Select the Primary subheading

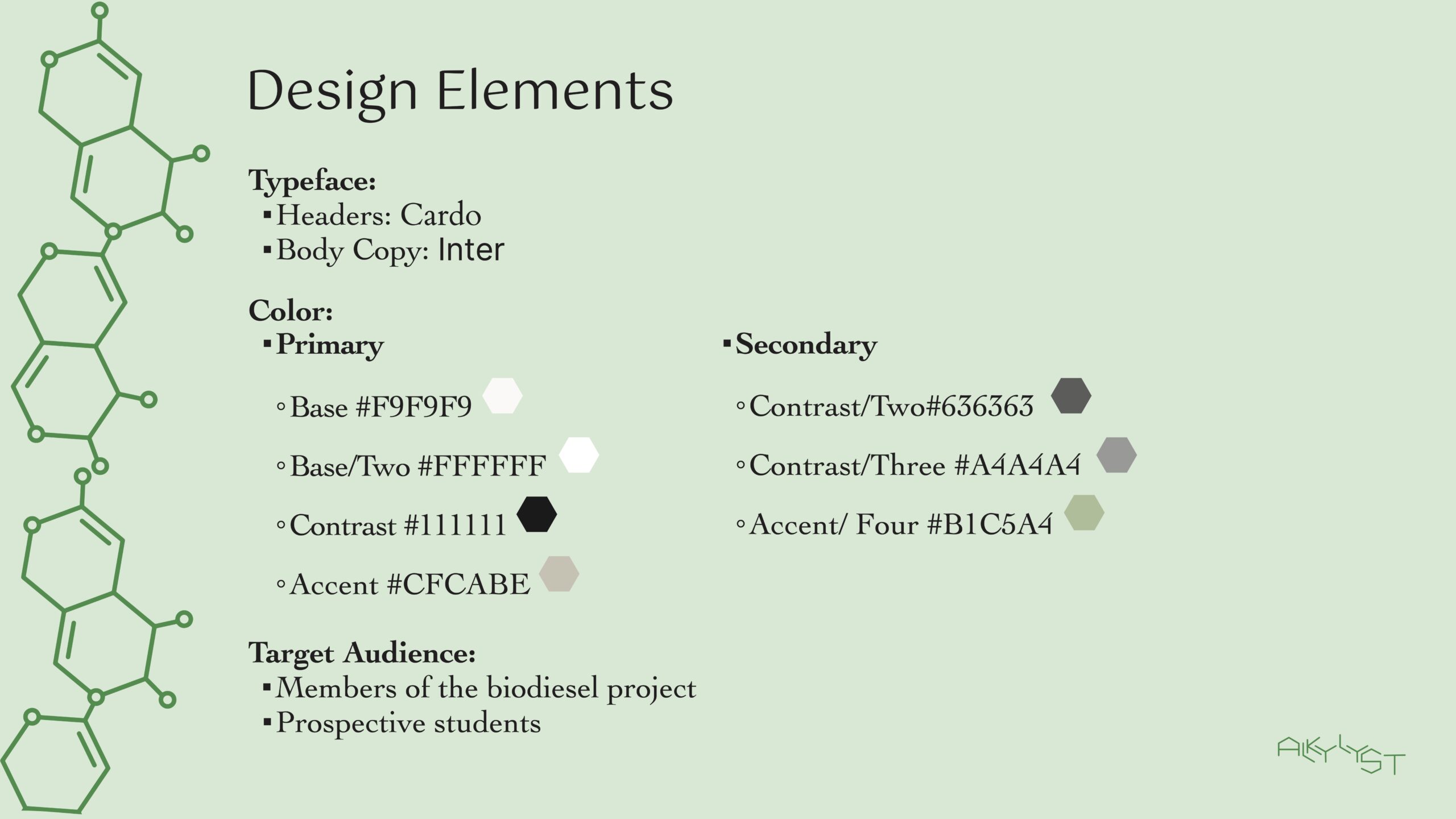pyautogui.click(x=330, y=345)
